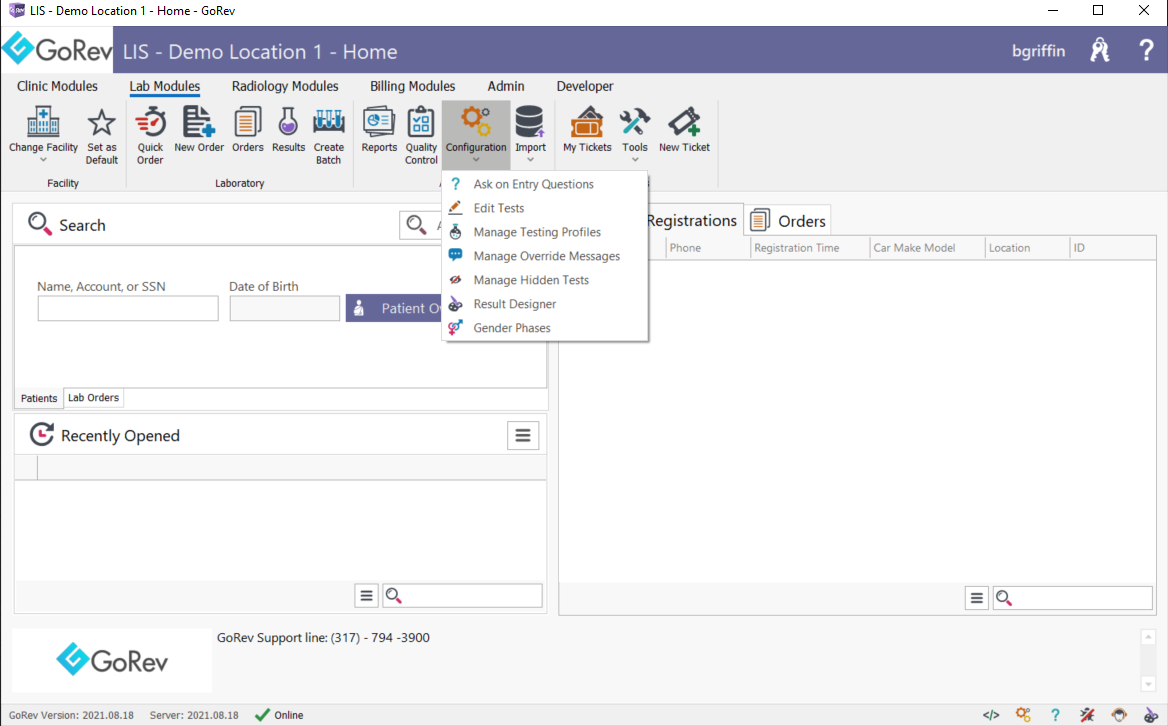Screen dimensions: 1168x726
Task: Open the Developer ribbon tab
Action: 585,86
